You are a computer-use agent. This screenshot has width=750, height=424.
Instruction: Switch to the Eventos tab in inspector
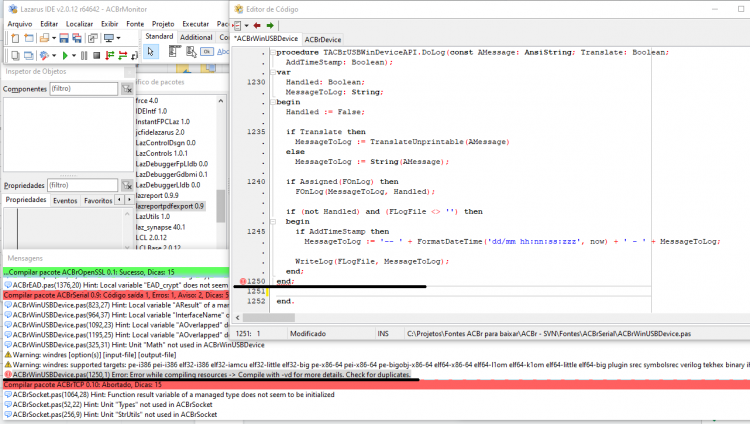(x=65, y=201)
